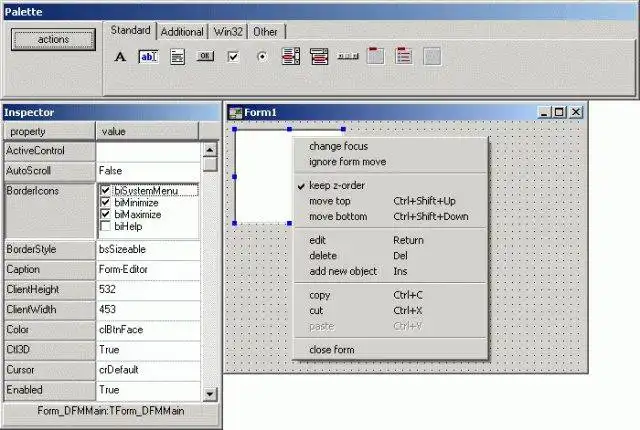Click bottom-left handle of selected control
This screenshot has width=640, height=430.
point(235,223)
